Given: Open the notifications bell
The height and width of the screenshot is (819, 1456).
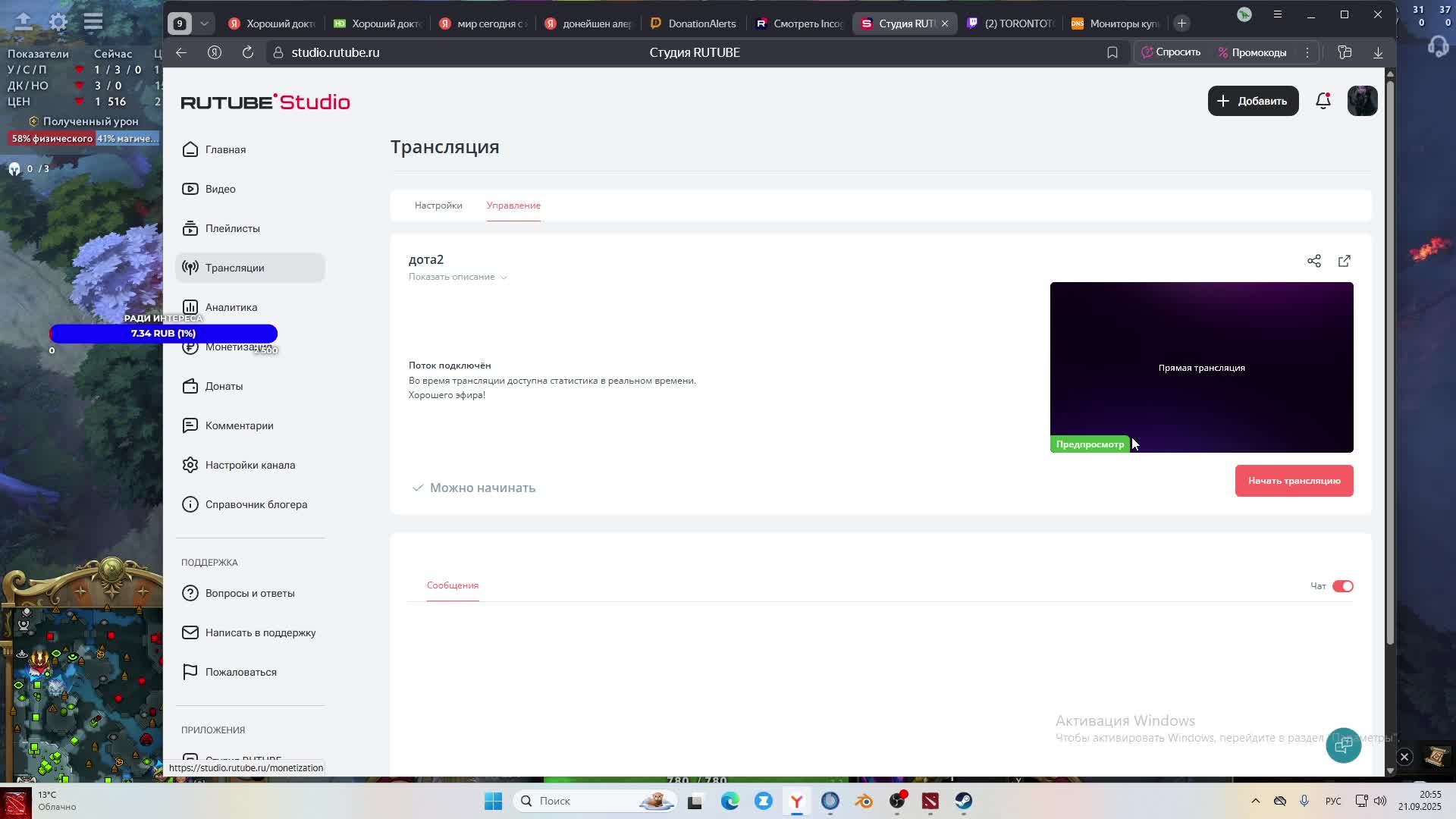Looking at the screenshot, I should [1323, 101].
